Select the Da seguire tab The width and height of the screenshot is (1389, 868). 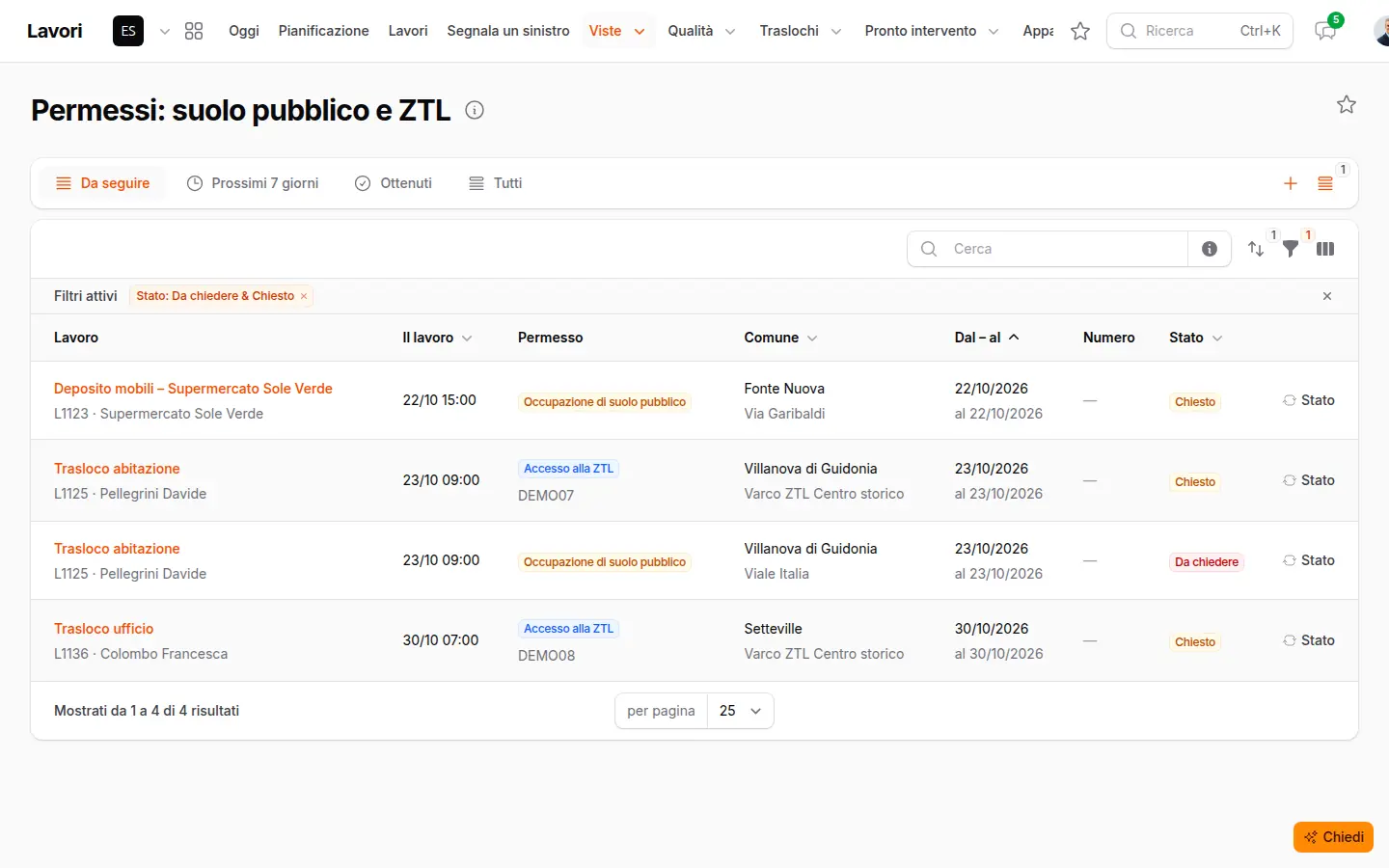coord(102,183)
